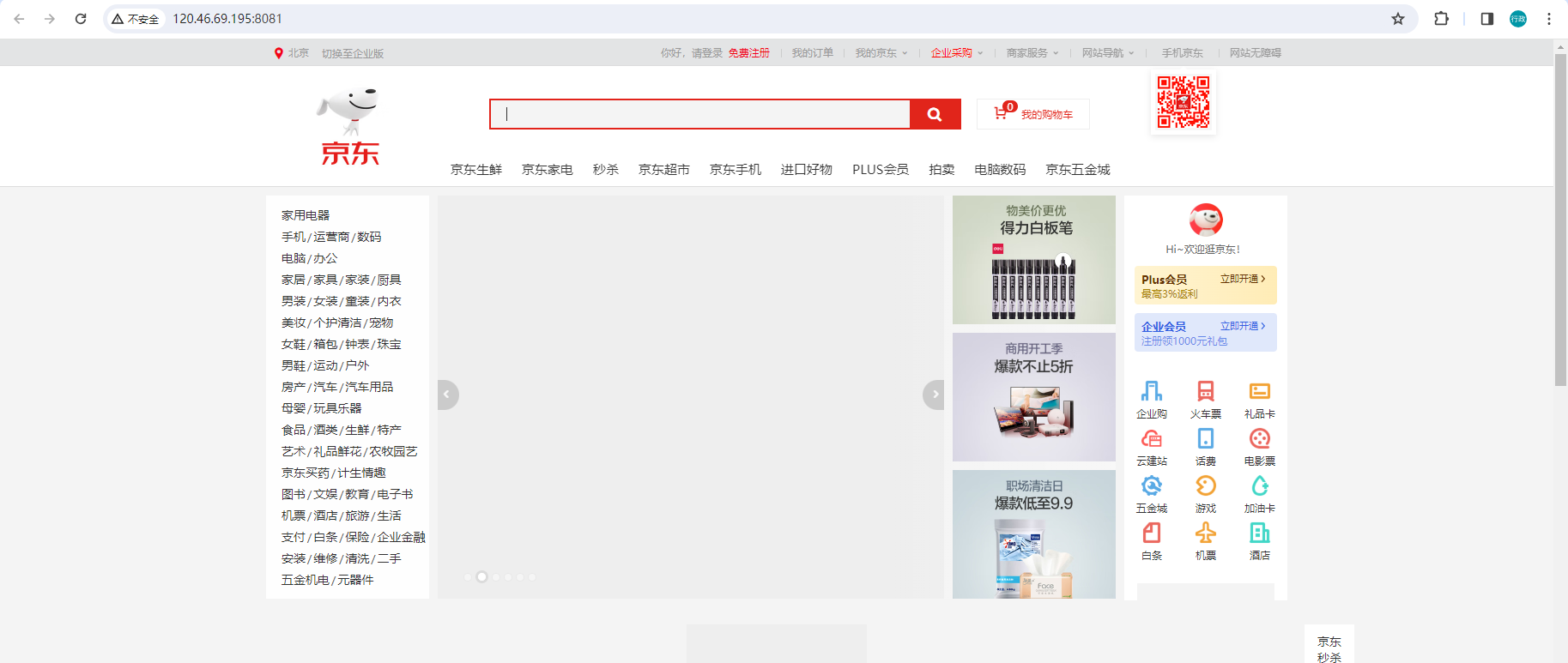Click 你好，请登录 link
The image size is (1568, 663).
[692, 53]
